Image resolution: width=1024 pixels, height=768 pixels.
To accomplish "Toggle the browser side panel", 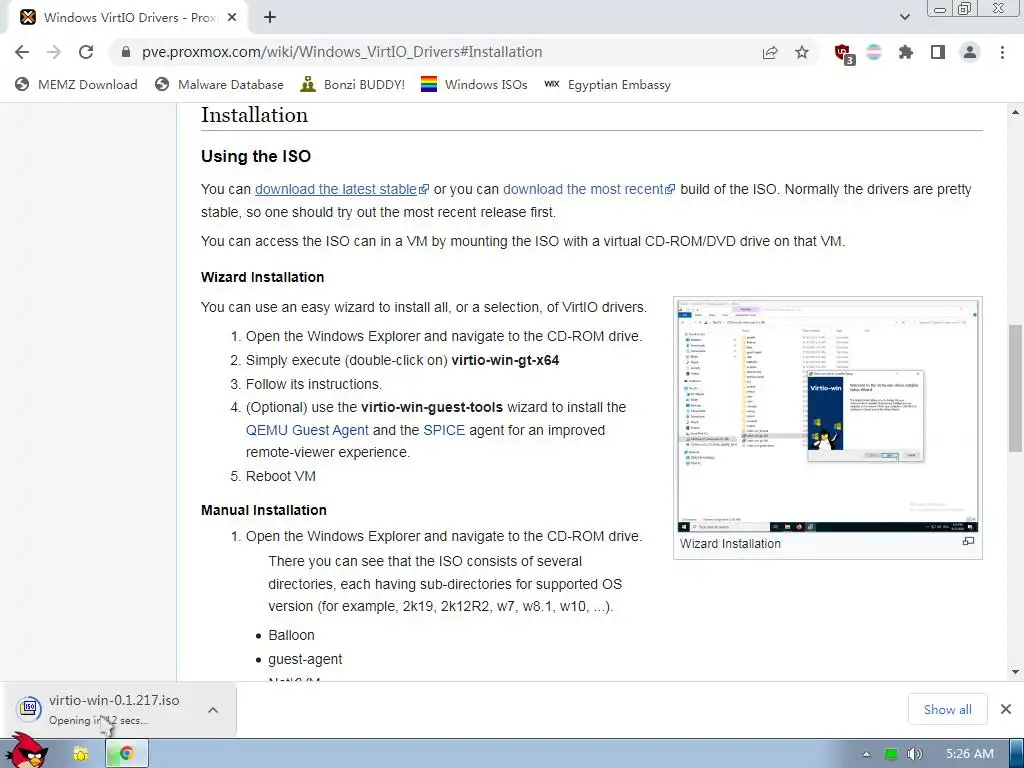I will [x=938, y=52].
